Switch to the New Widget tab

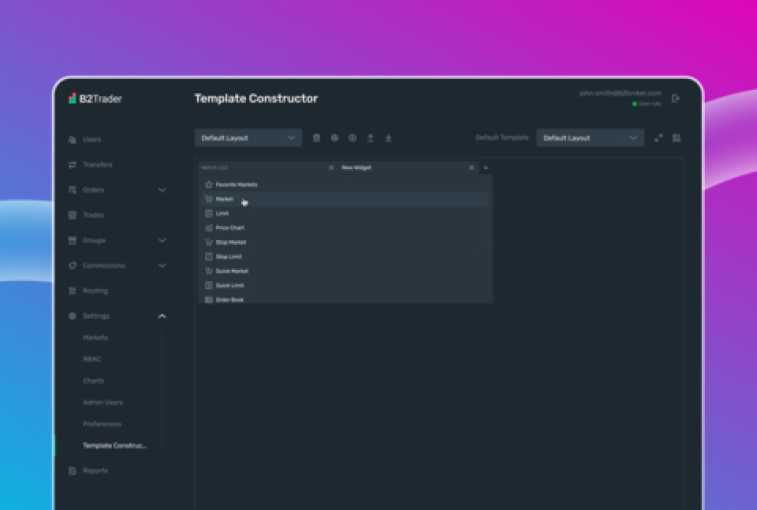357,168
